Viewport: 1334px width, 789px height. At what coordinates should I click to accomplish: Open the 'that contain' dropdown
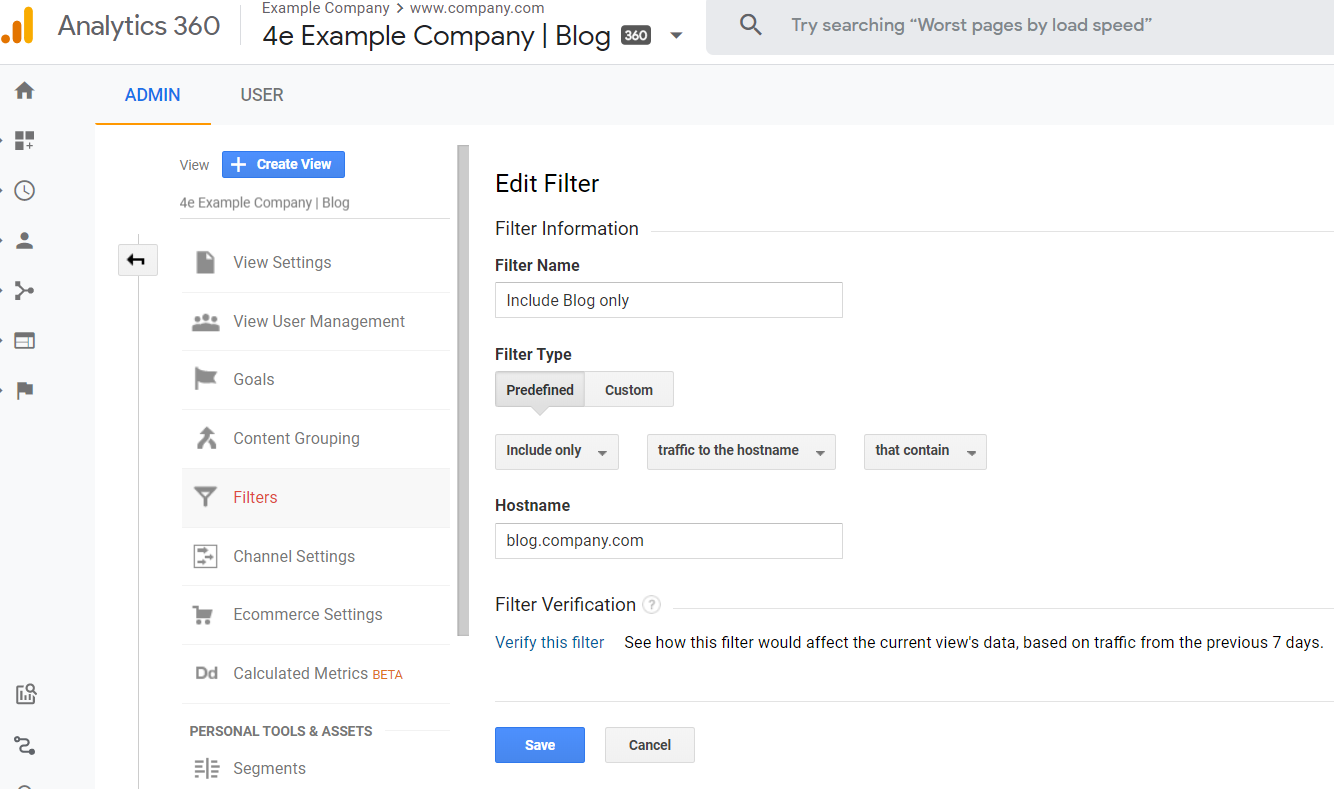925,451
